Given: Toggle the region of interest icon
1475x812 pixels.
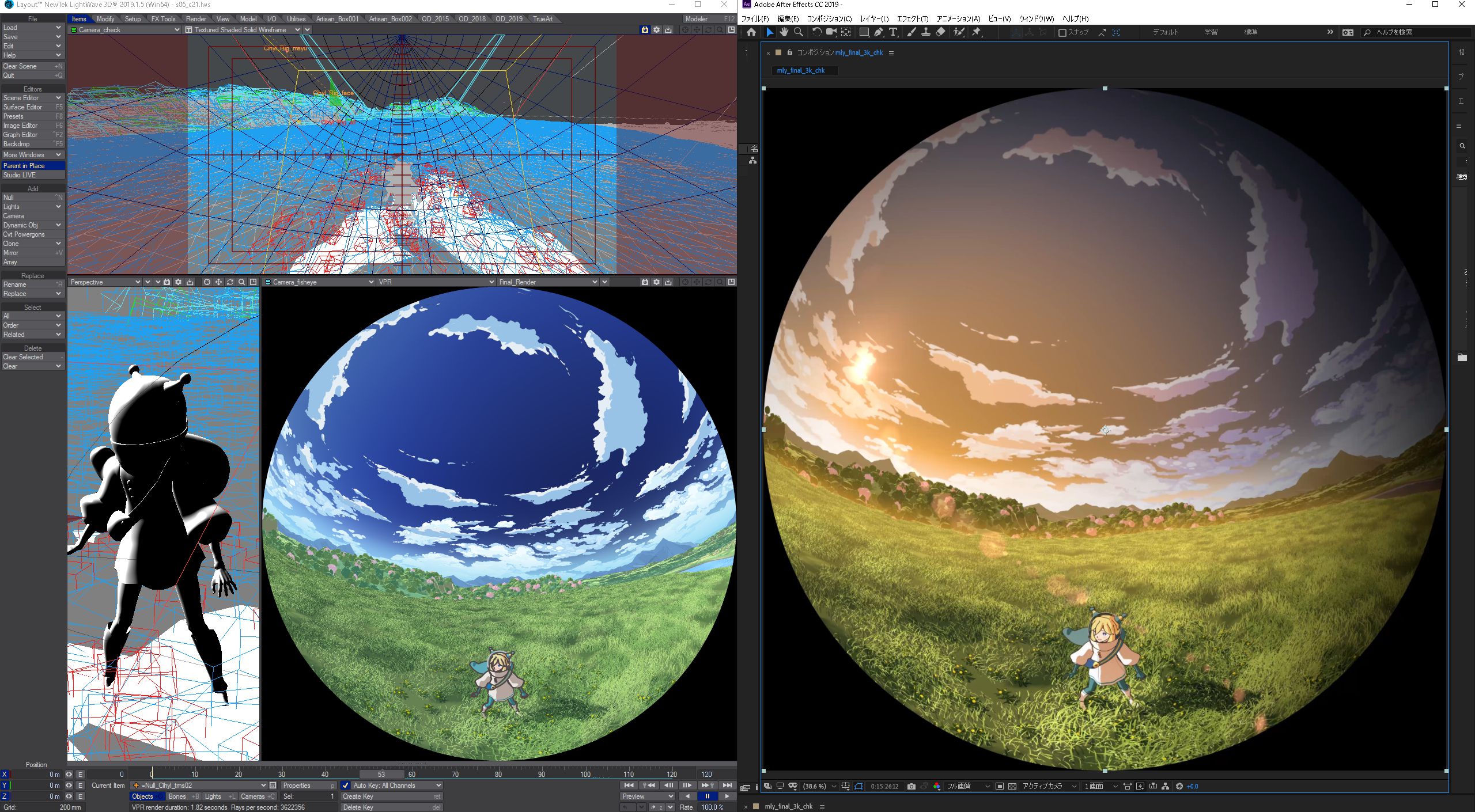Looking at the screenshot, I should (1000, 786).
